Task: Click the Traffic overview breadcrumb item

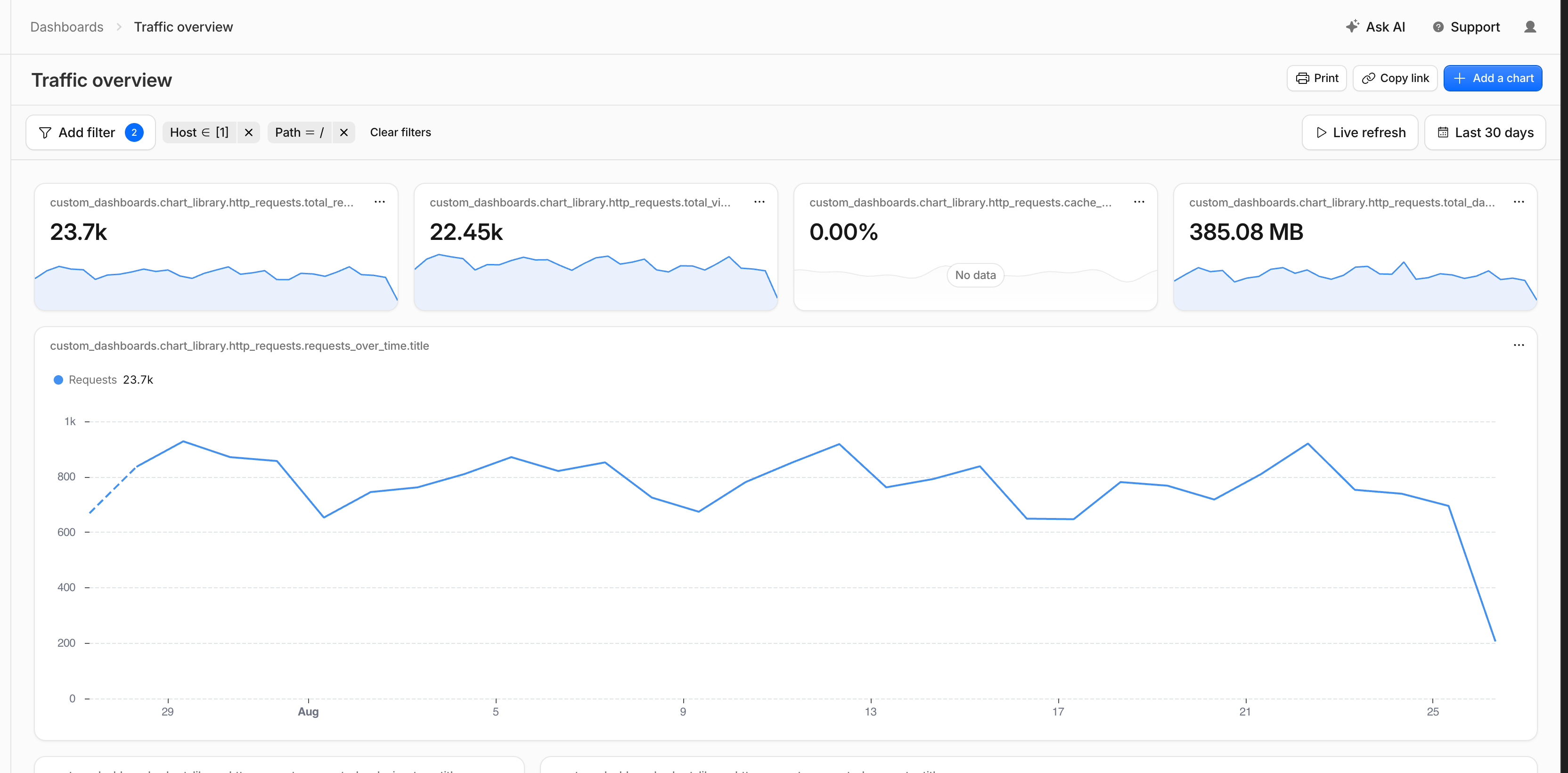Action: coord(183,27)
